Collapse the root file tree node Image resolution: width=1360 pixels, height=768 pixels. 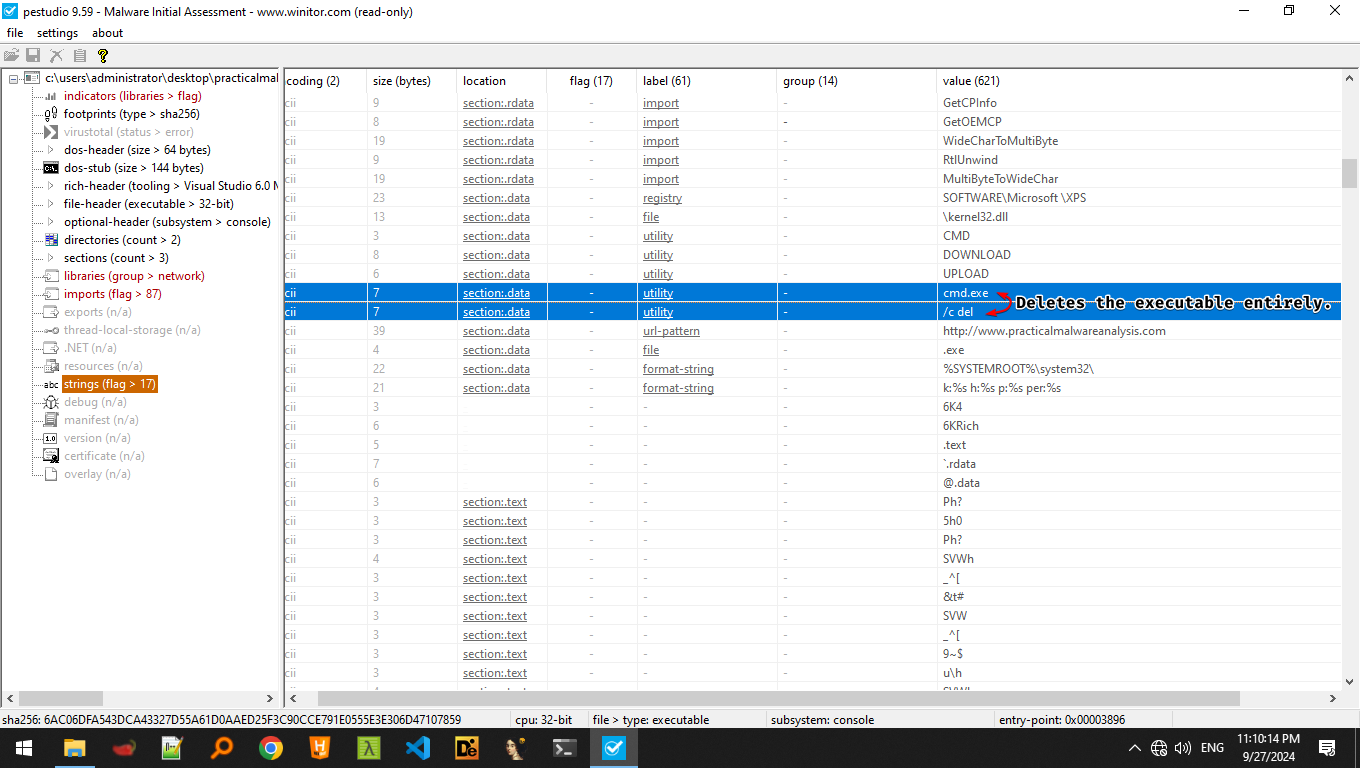13,78
